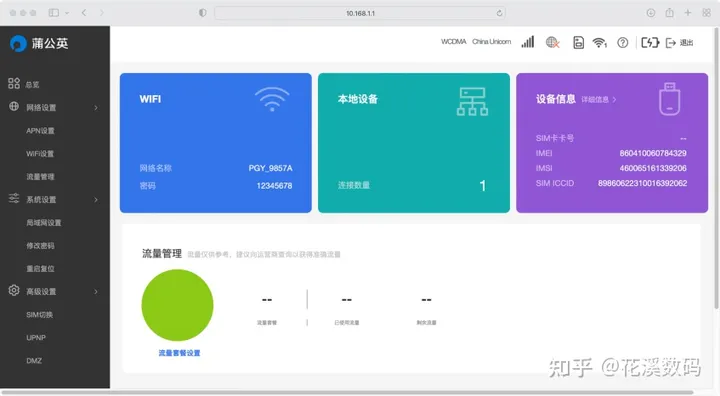Click connected device count 1

tap(483, 186)
